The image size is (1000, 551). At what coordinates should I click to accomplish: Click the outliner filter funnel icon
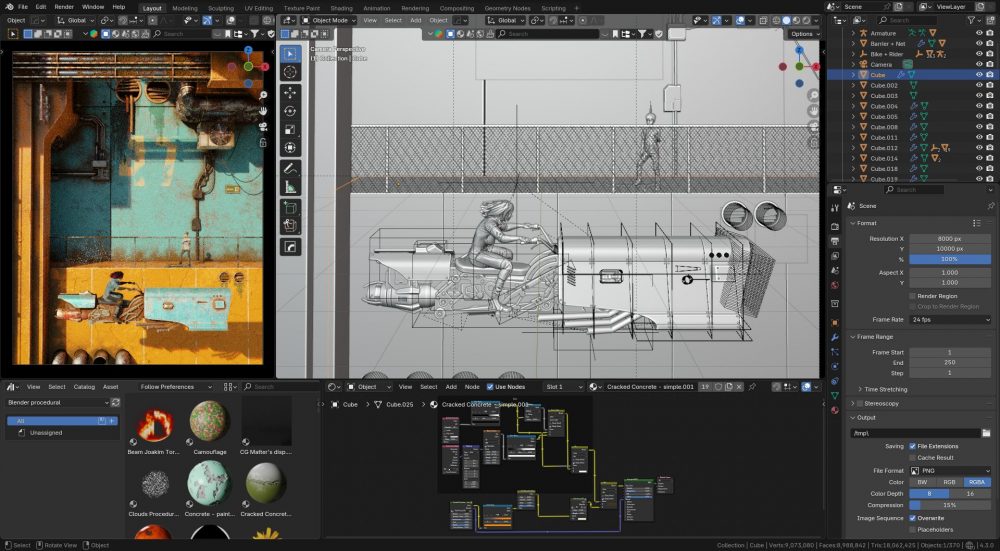click(972, 20)
